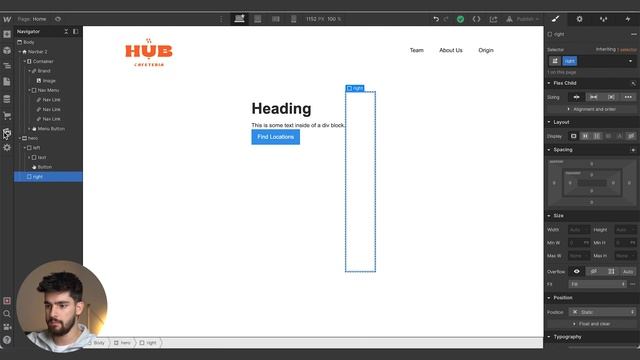This screenshot has height=360, width=640.
Task: Click the pink Audit square icon
Action: click(7, 301)
